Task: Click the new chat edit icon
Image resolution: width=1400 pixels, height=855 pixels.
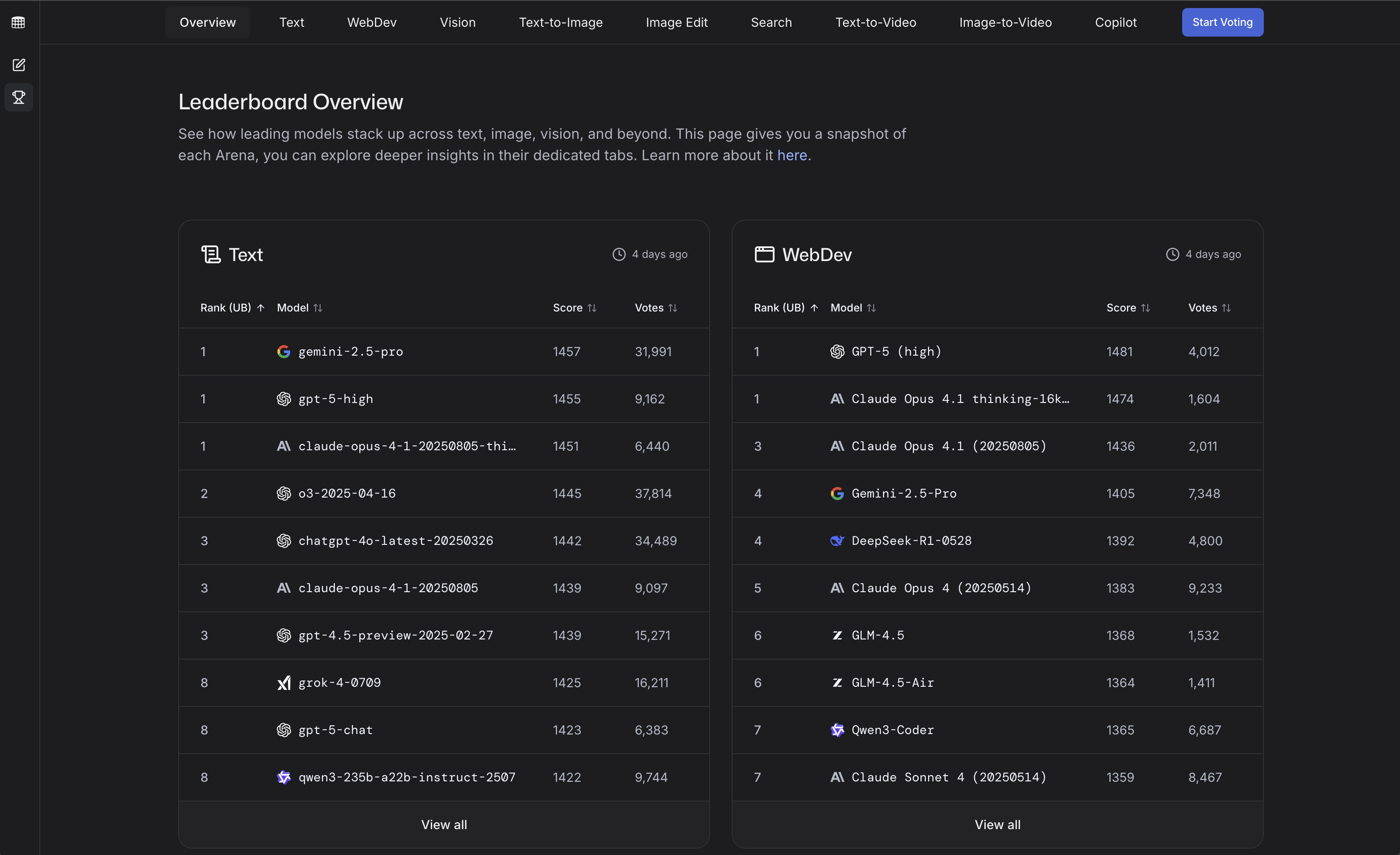Action: pyautogui.click(x=19, y=65)
